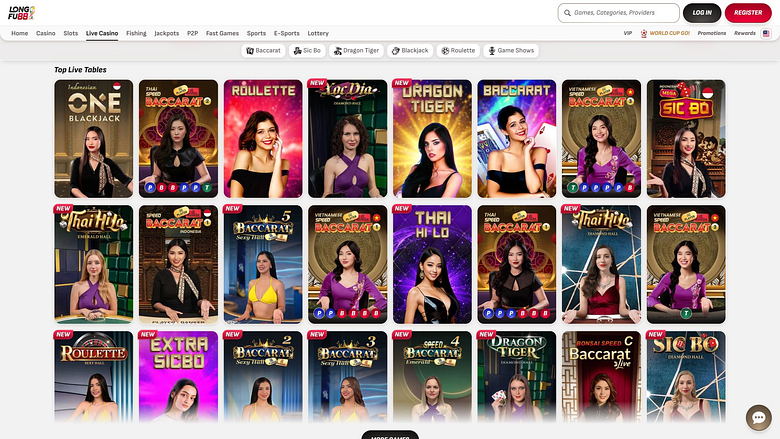Open Sic Bo Diamond Hall card

(x=686, y=377)
